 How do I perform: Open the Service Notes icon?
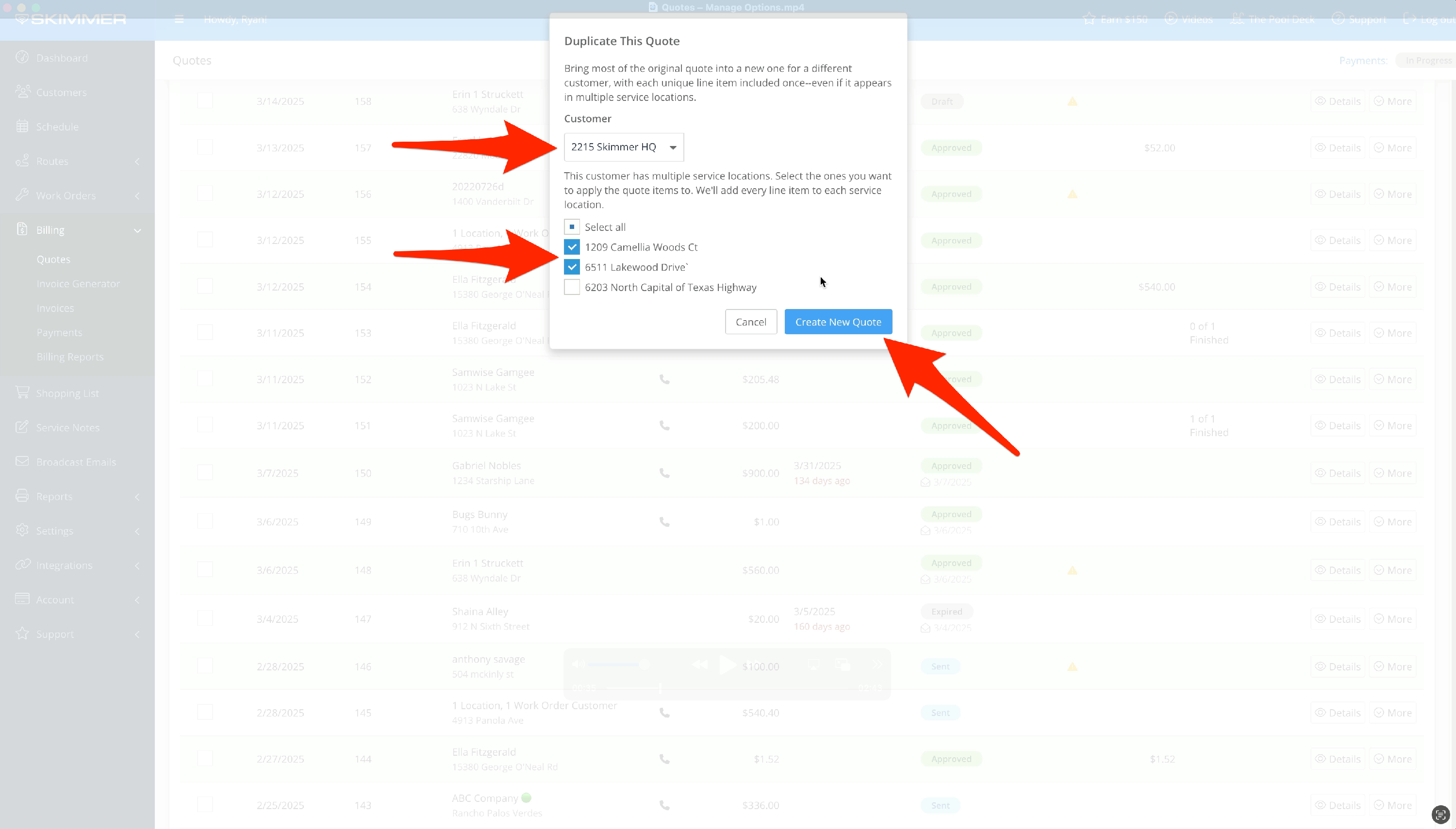(x=22, y=426)
